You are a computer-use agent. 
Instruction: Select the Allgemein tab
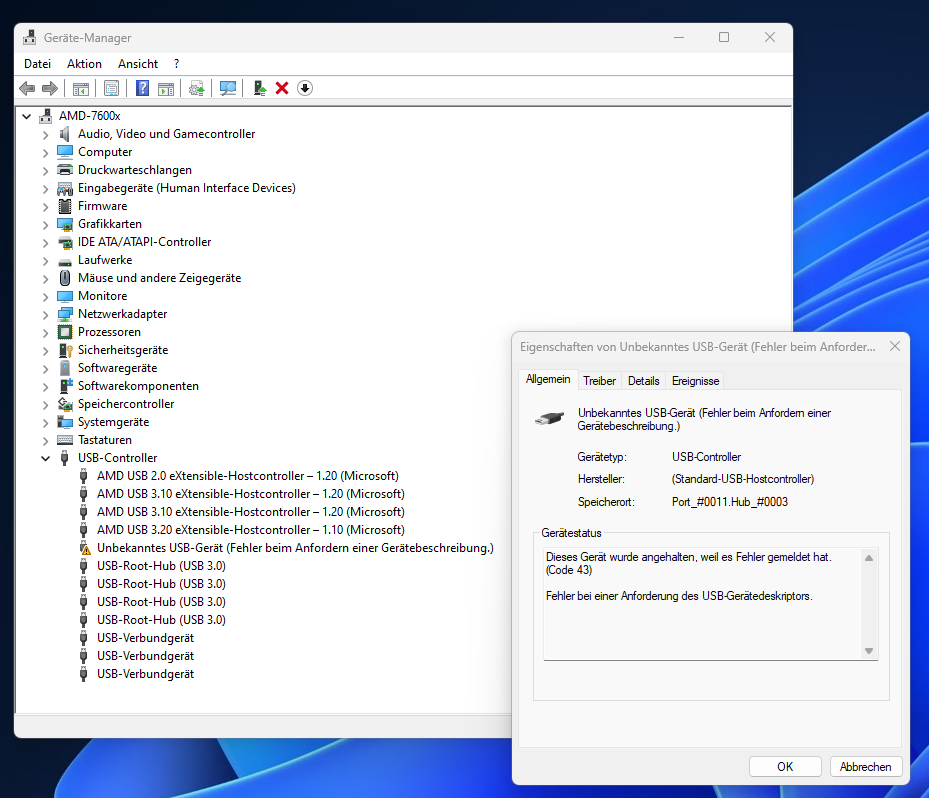(x=548, y=379)
